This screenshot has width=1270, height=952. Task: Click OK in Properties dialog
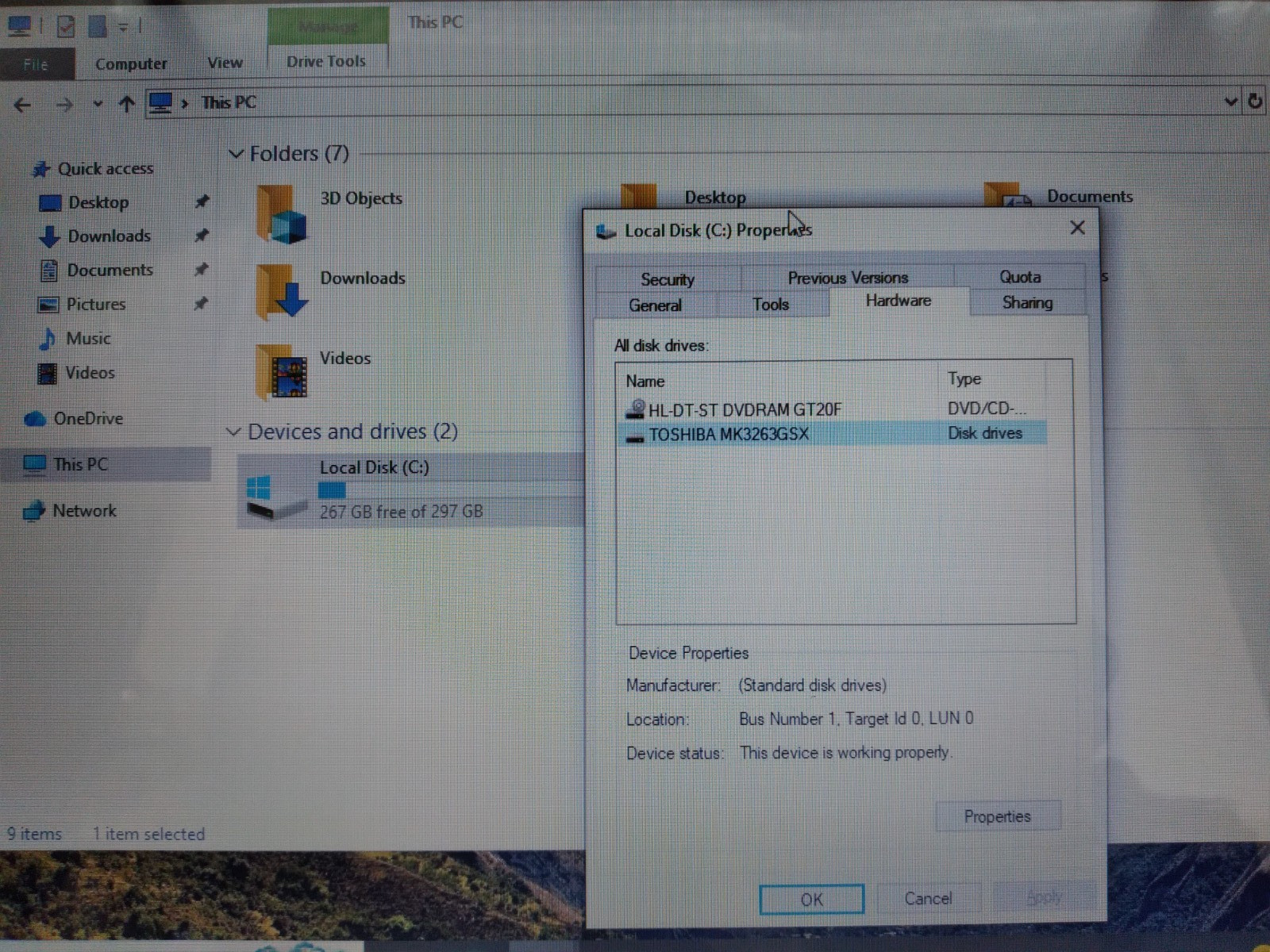[x=811, y=900]
